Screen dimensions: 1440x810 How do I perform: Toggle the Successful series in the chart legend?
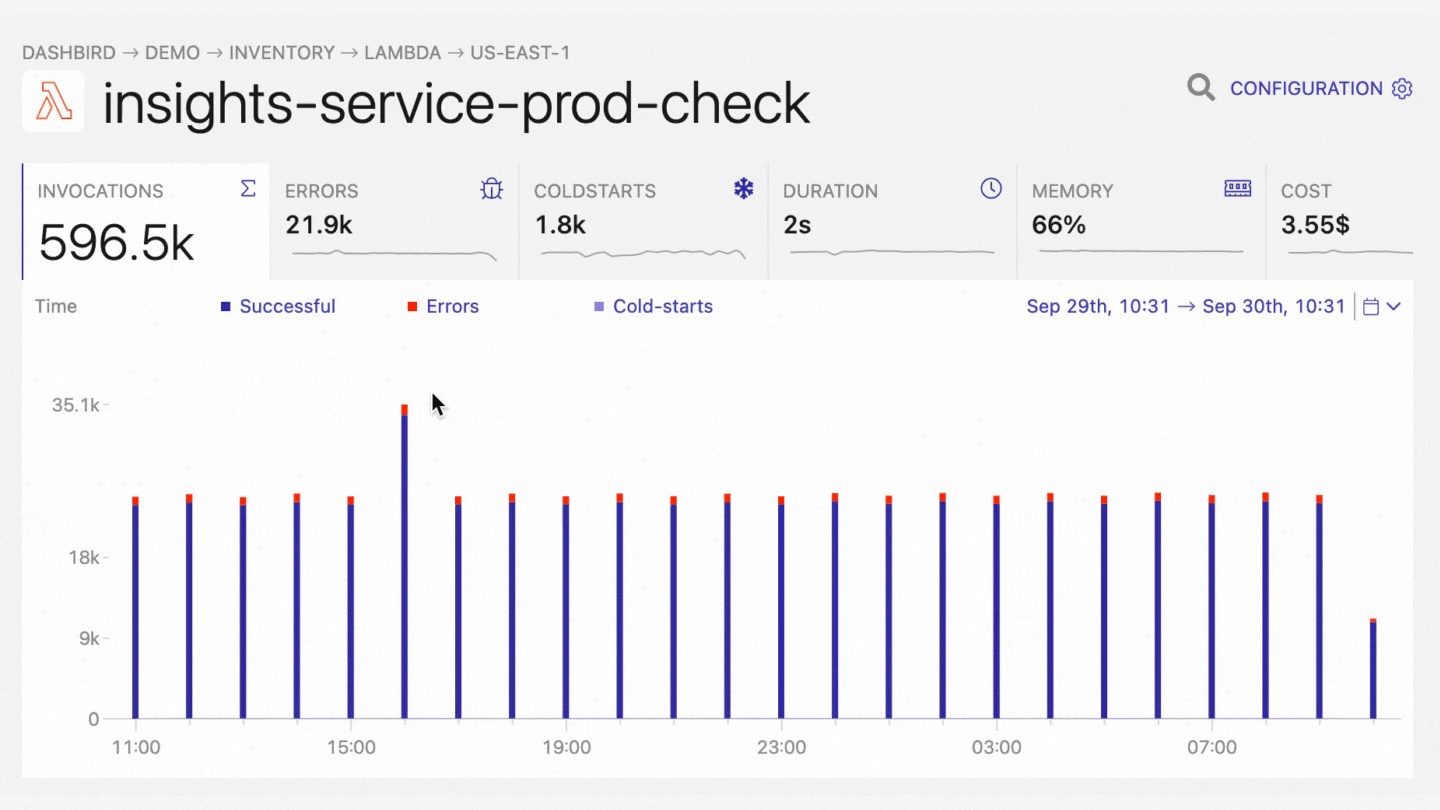pyautogui.click(x=287, y=306)
